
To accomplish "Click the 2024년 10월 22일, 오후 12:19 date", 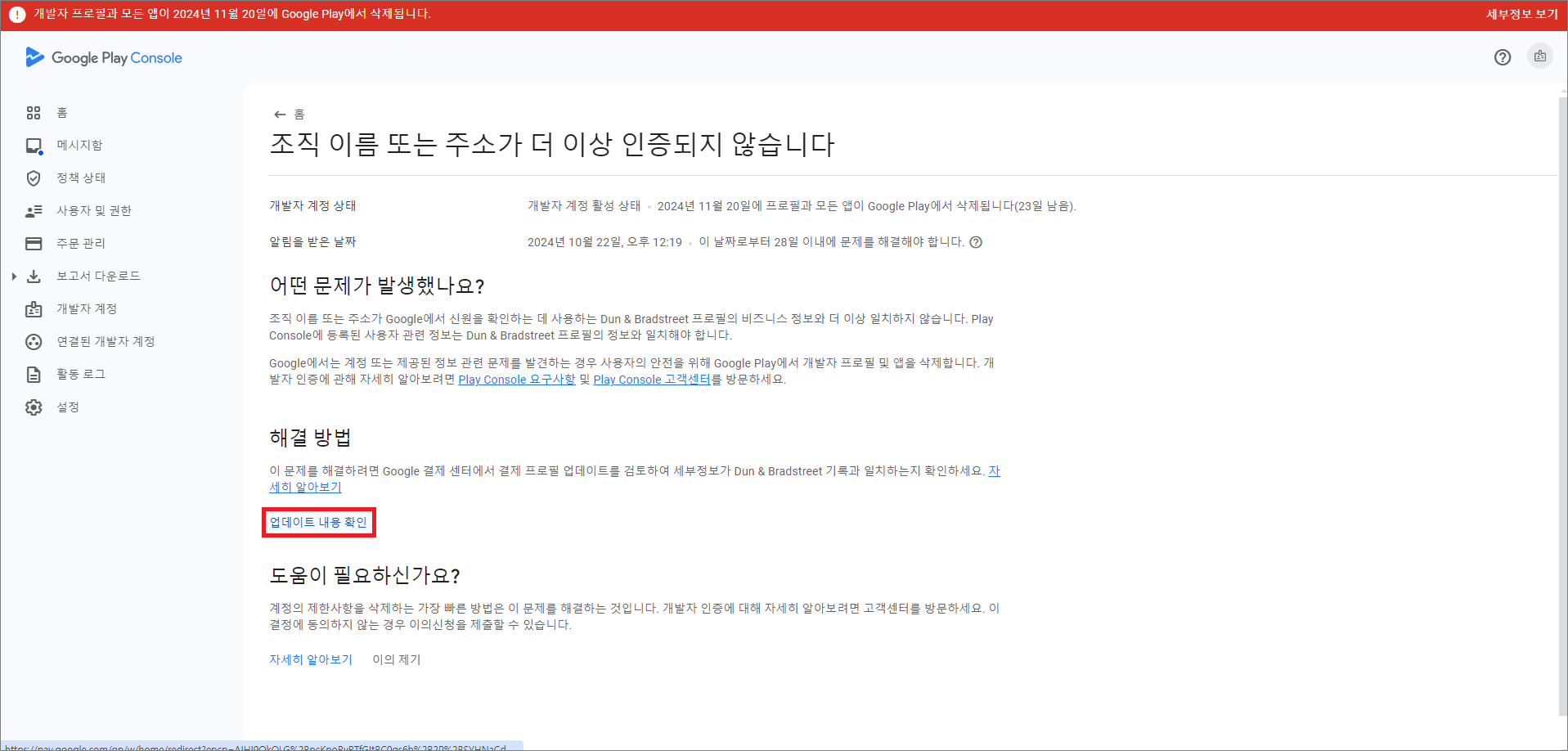I will [604, 242].
